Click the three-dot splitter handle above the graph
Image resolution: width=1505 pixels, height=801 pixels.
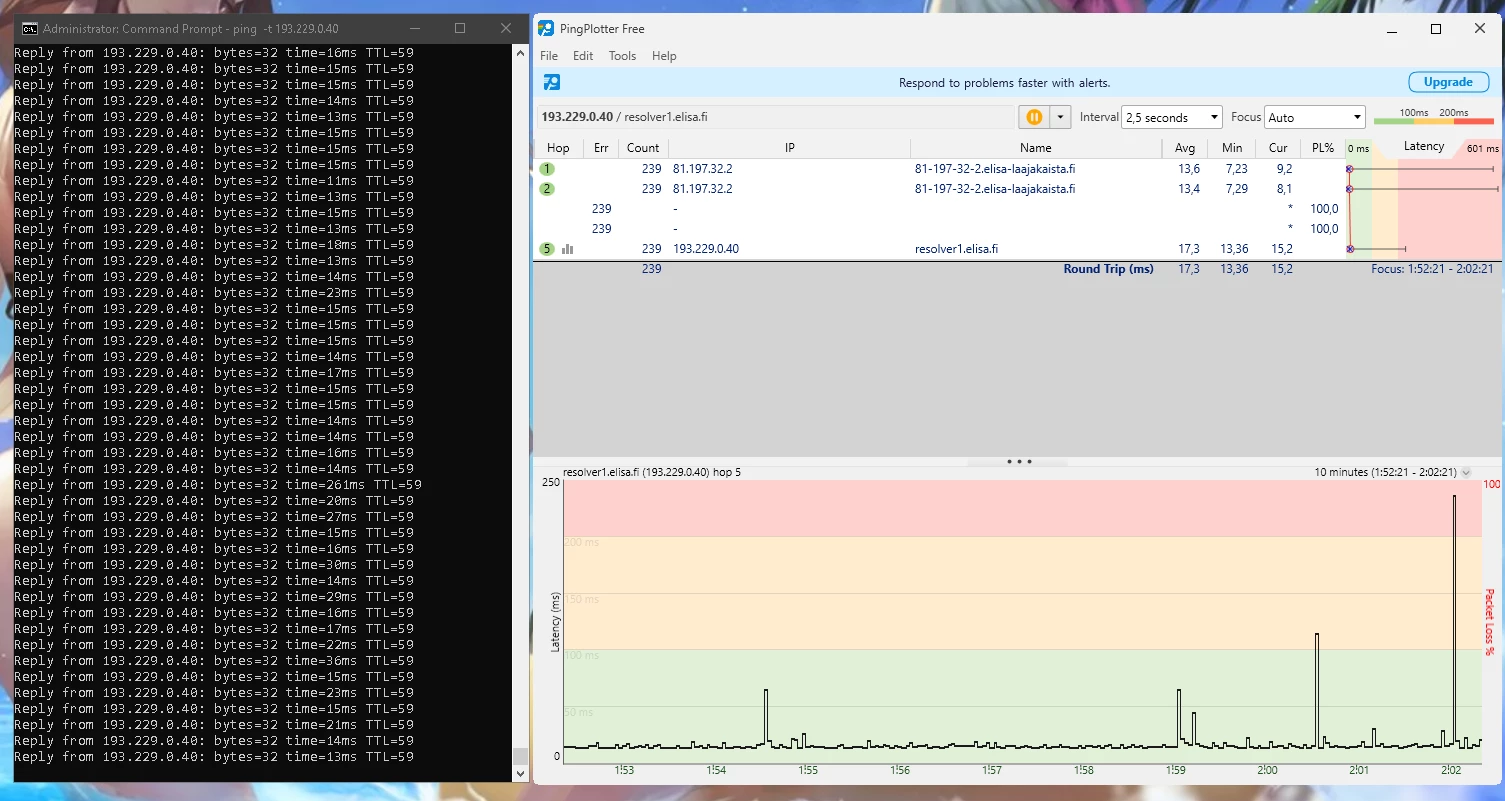(x=1019, y=462)
